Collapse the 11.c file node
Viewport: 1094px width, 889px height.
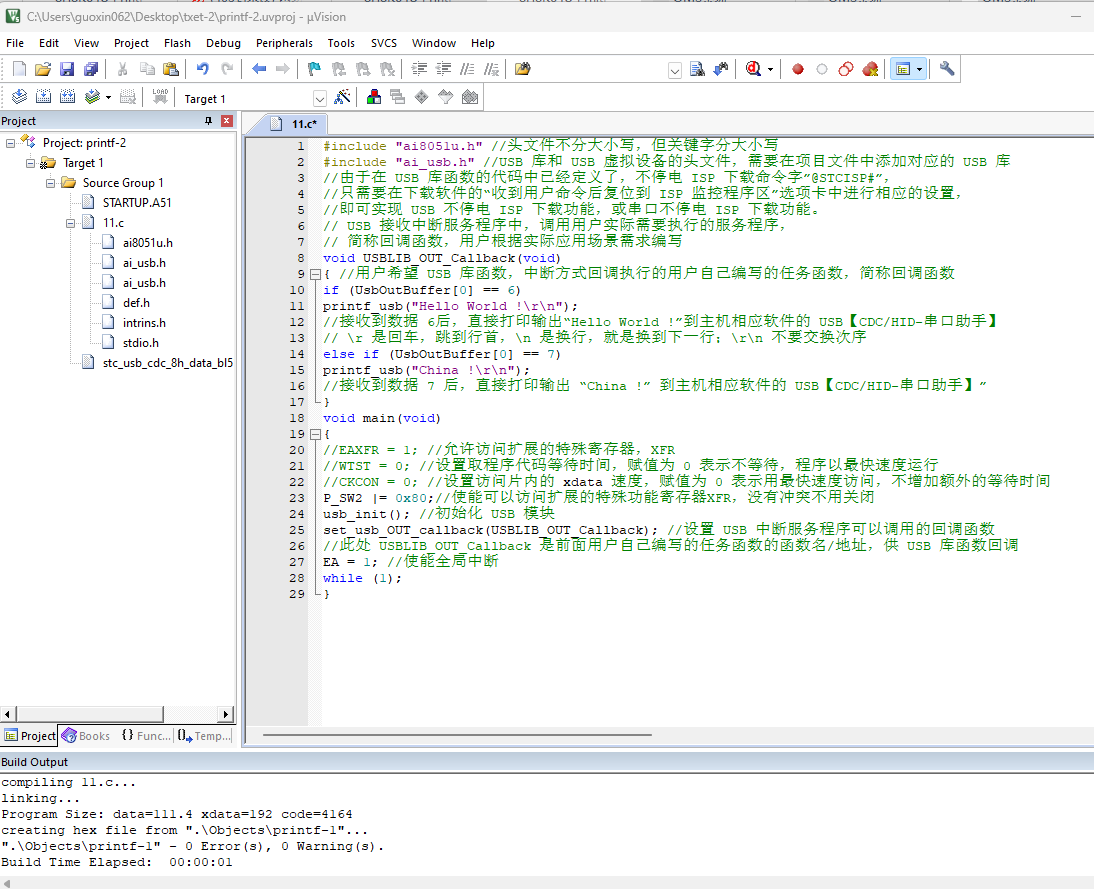pyautogui.click(x=70, y=223)
